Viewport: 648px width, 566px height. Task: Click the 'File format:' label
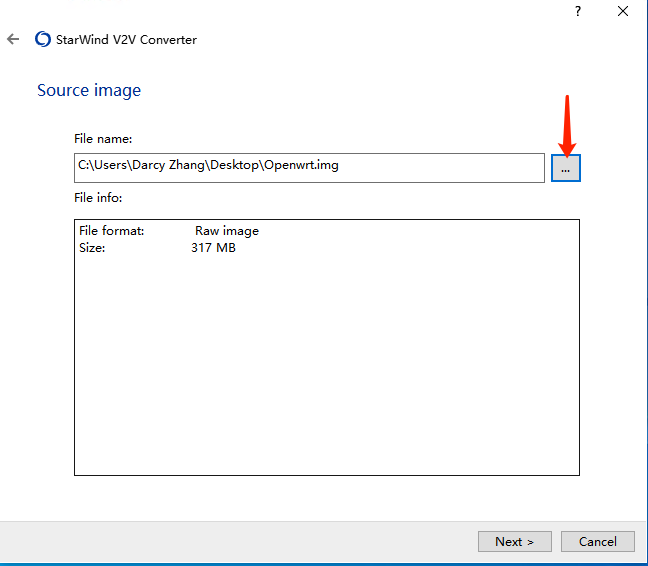coord(112,231)
